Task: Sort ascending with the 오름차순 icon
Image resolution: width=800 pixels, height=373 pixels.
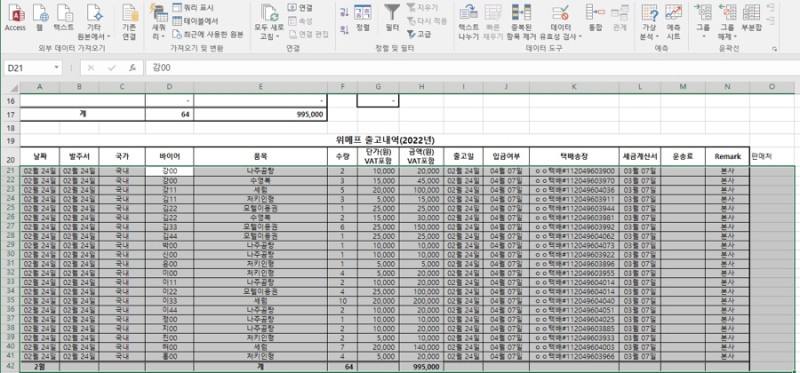Action: coord(344,12)
